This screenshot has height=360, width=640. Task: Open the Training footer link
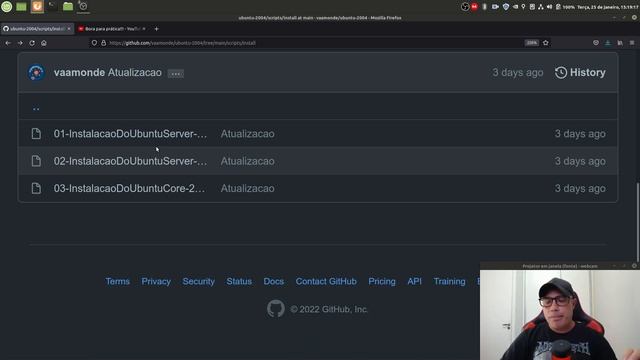point(449,282)
